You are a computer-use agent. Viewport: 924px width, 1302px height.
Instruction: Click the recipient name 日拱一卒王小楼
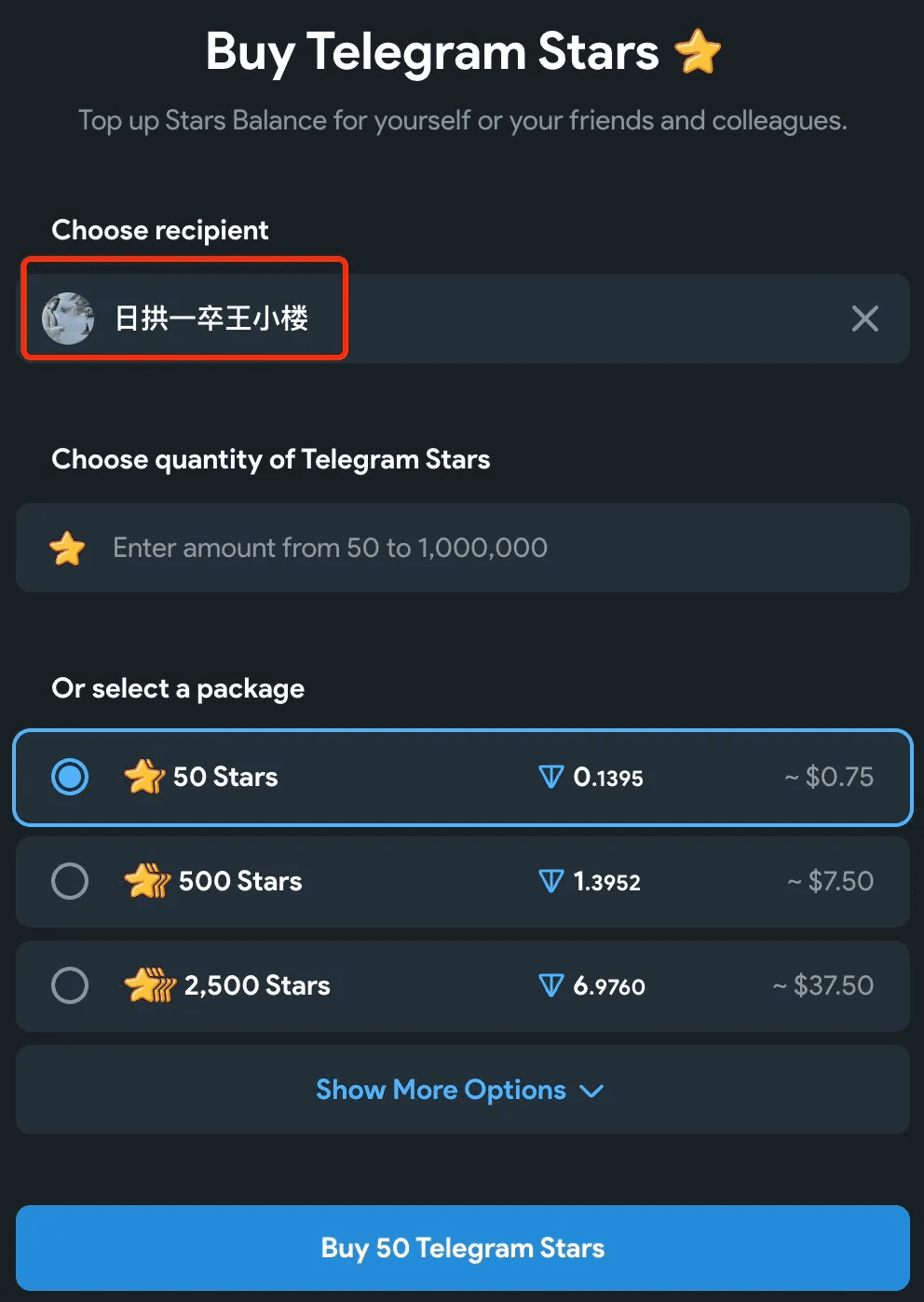pyautogui.click(x=211, y=319)
